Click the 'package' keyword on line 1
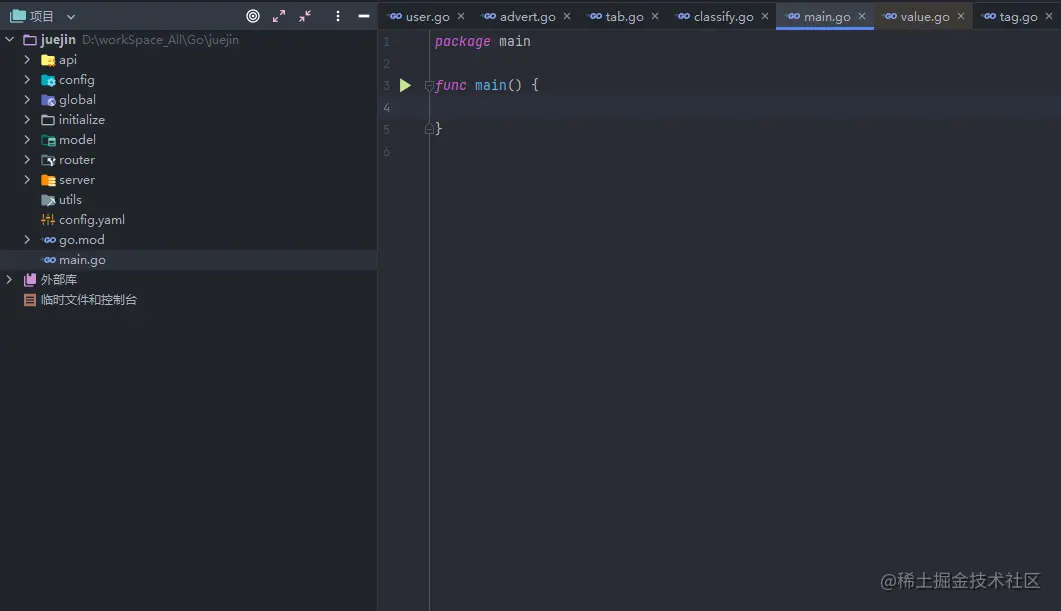 pos(462,42)
